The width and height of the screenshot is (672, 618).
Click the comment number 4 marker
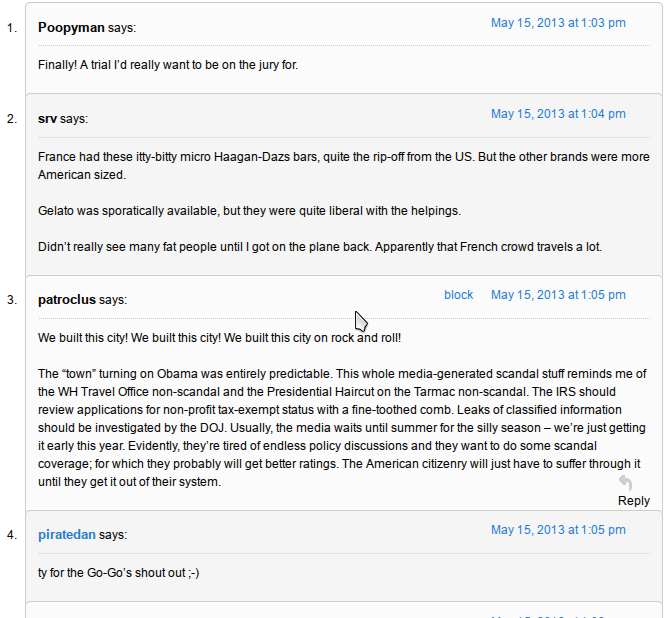click(11, 535)
